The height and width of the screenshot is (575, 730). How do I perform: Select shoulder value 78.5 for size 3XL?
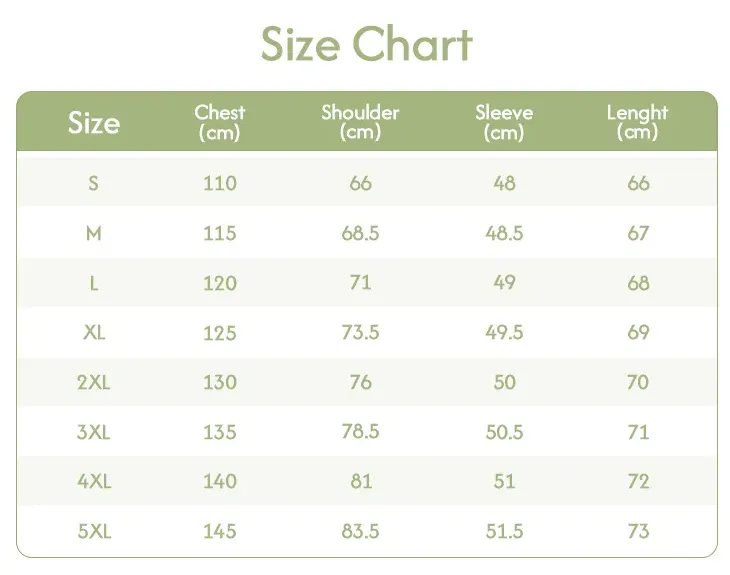point(360,432)
